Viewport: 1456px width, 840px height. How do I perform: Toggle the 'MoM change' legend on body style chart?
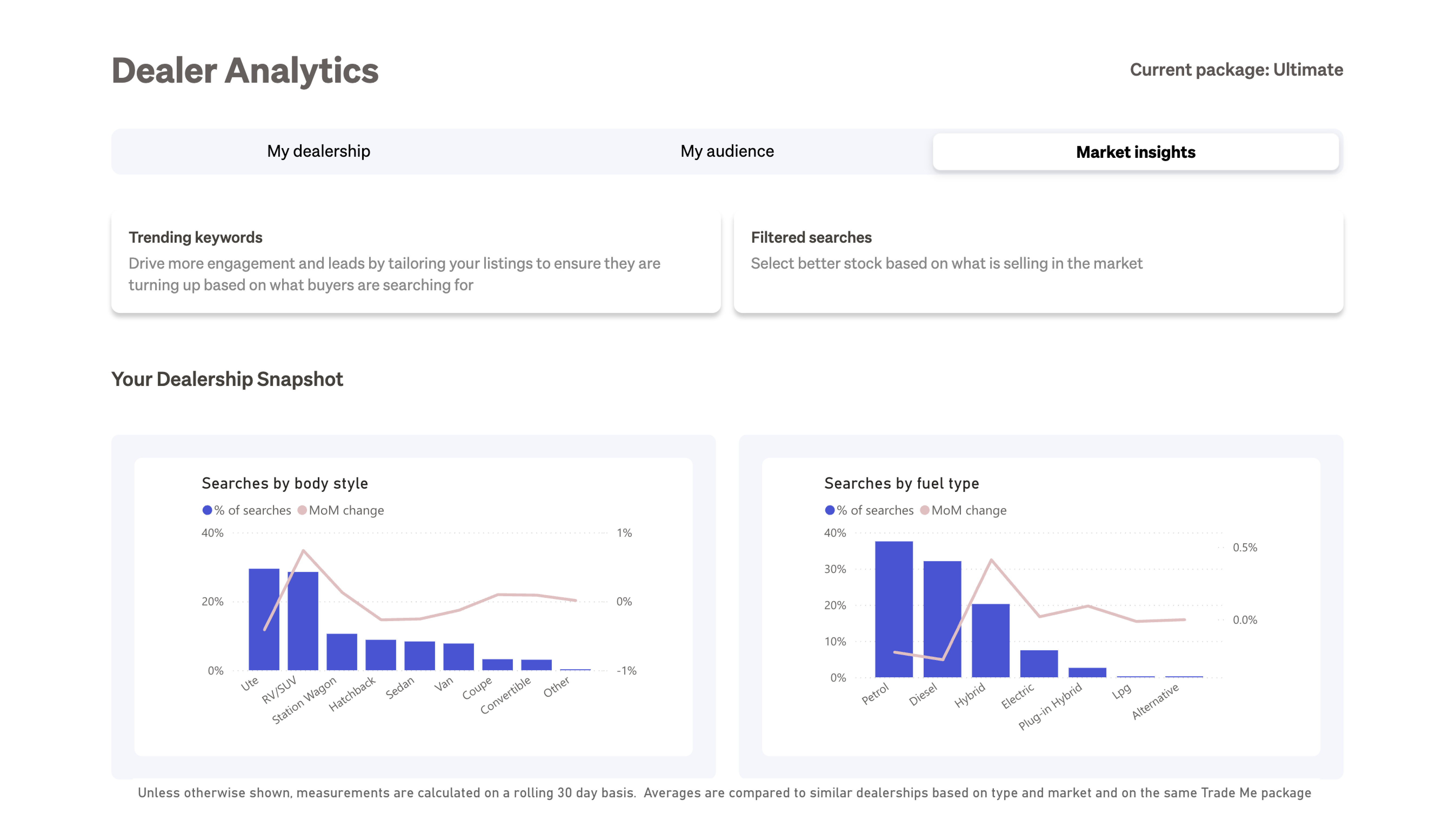tap(347, 510)
